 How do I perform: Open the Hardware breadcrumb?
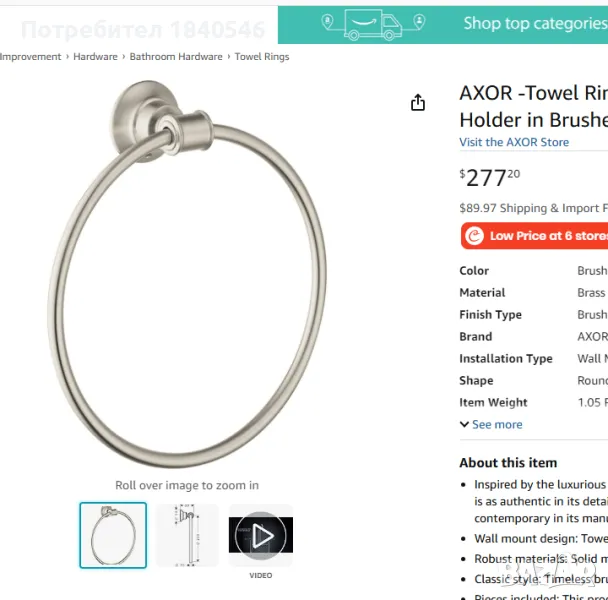[95, 57]
